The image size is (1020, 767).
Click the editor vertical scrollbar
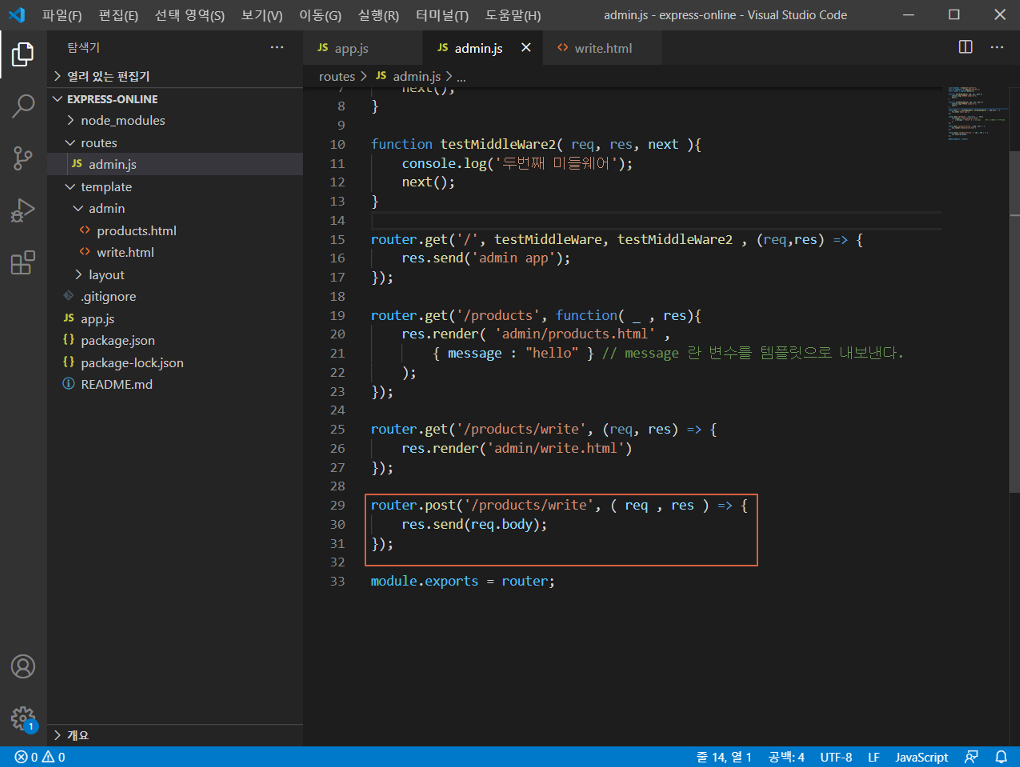coord(1014,322)
